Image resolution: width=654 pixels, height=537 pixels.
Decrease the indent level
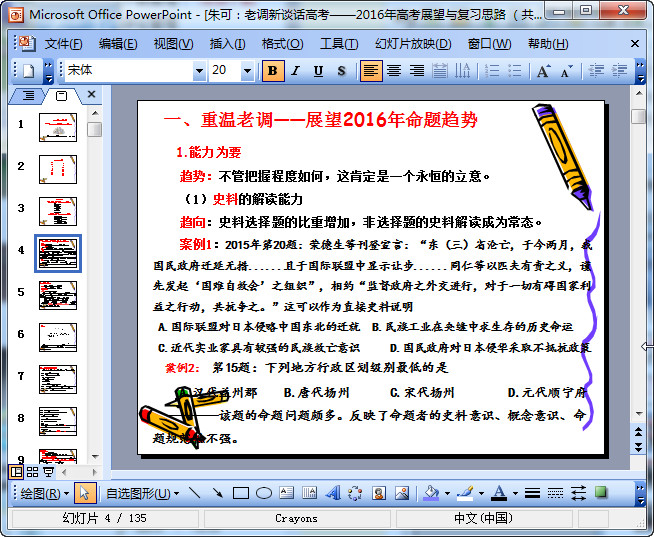[596, 71]
